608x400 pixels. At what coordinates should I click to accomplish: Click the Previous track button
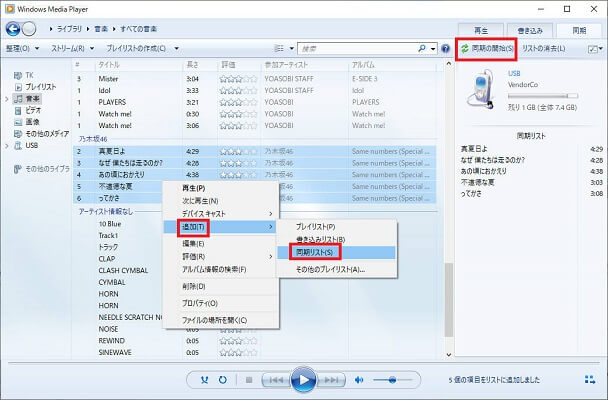pos(276,380)
